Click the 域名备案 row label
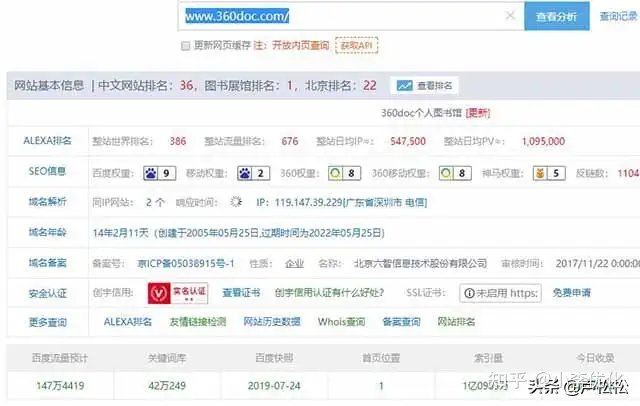 pos(47,263)
